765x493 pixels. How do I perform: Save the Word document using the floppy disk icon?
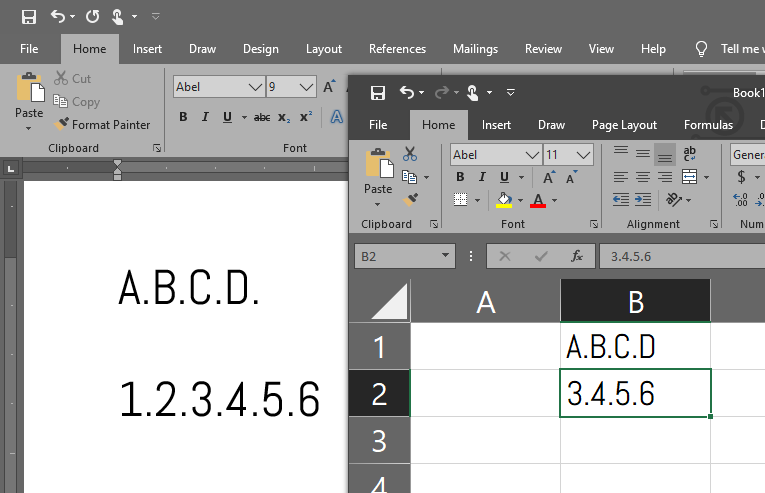coord(29,17)
